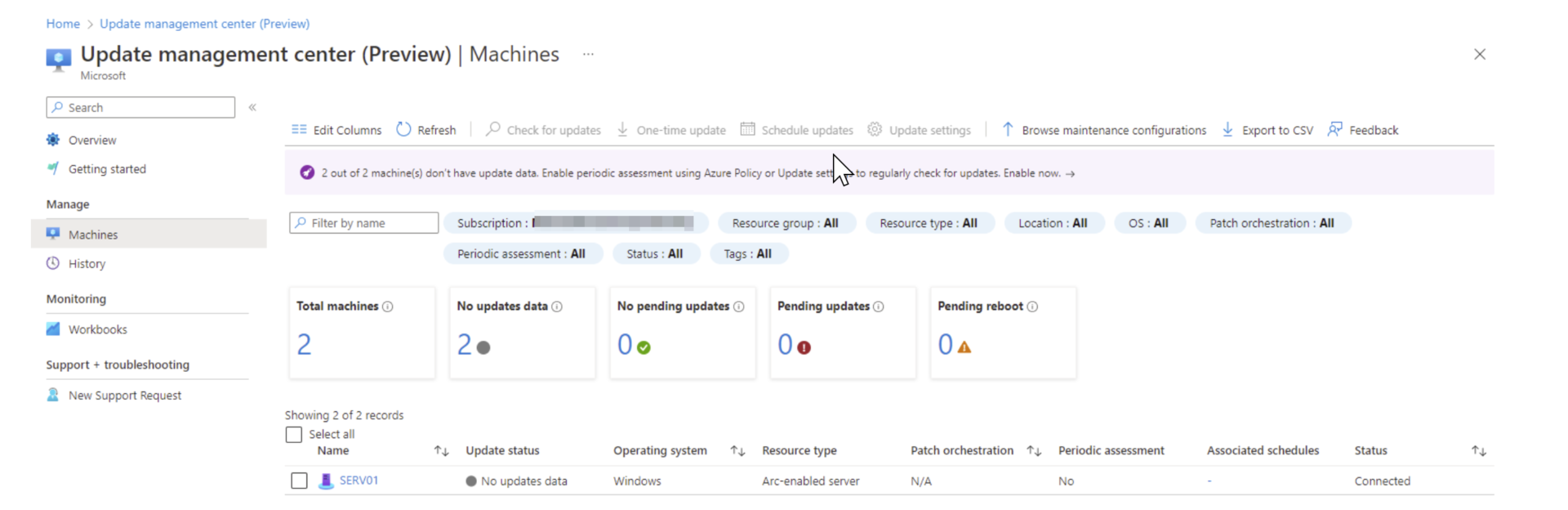Click the Export to CSV download icon
This screenshot has width=1568, height=510.
(1227, 129)
